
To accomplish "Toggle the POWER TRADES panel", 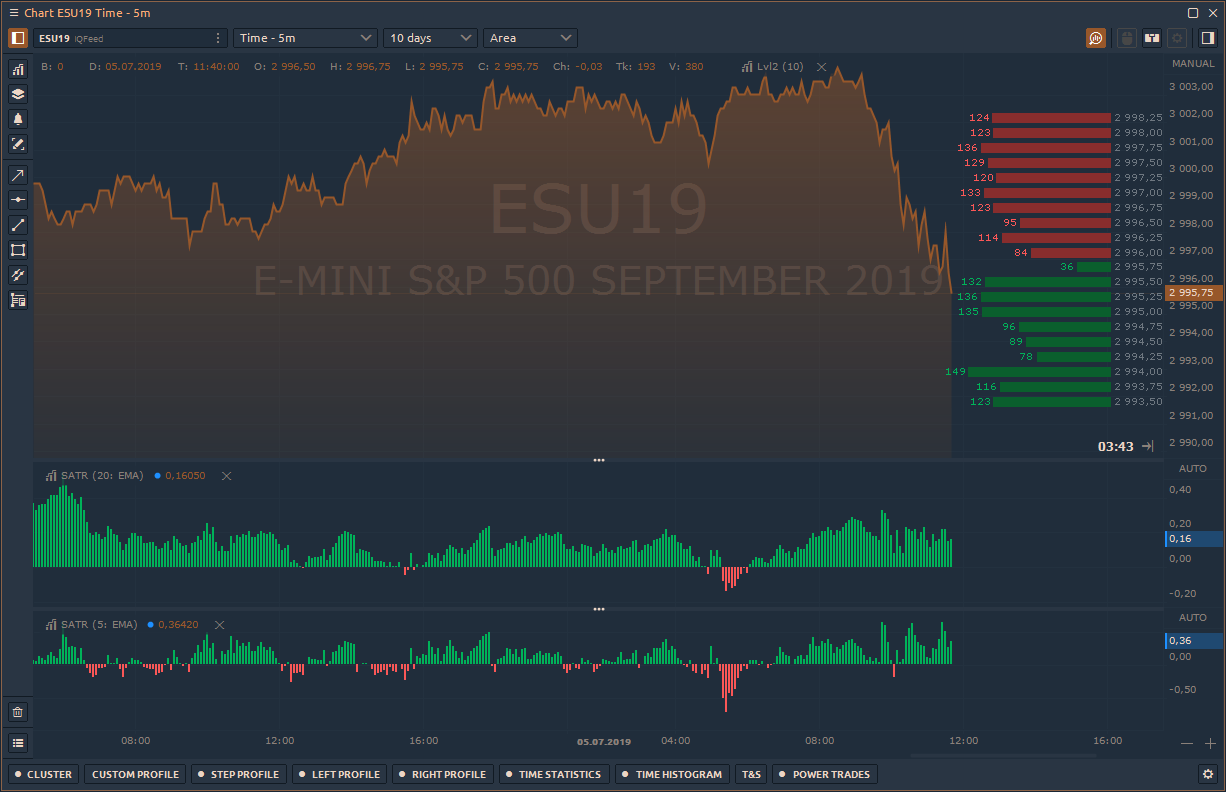I will 825,774.
